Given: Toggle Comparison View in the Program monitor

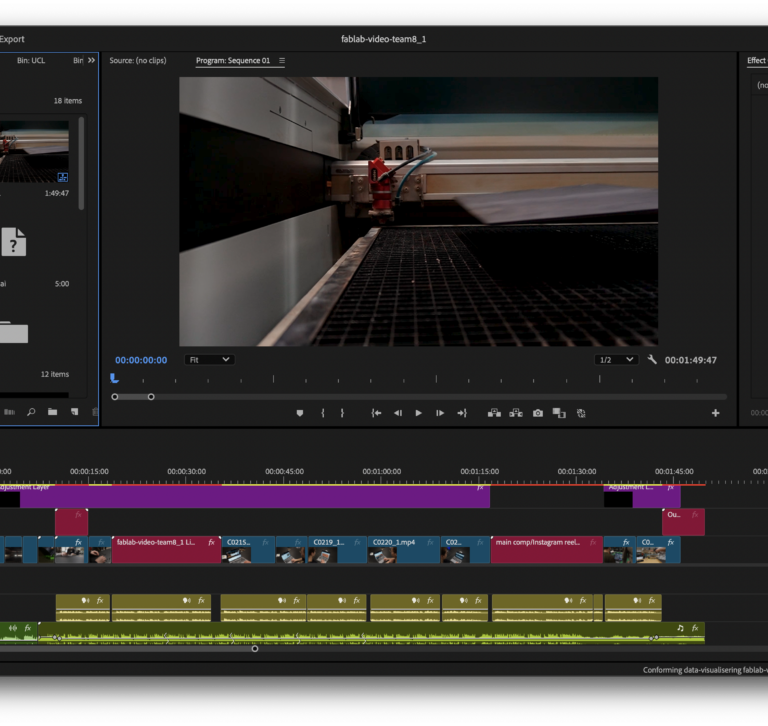Looking at the screenshot, I should click(x=559, y=413).
